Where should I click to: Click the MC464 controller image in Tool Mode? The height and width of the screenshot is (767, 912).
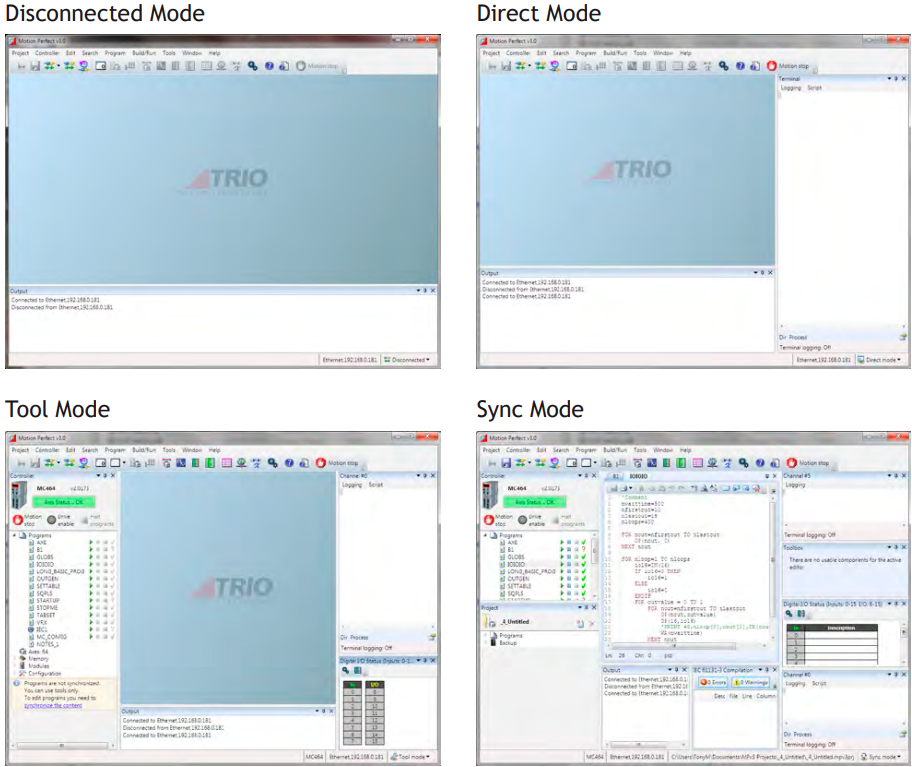click(19, 495)
